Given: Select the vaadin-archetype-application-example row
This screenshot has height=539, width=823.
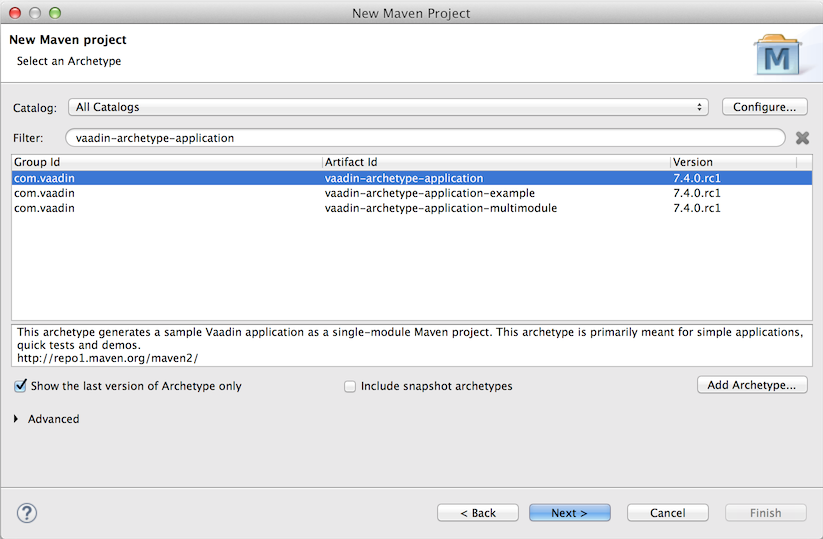Looking at the screenshot, I should tap(412, 193).
